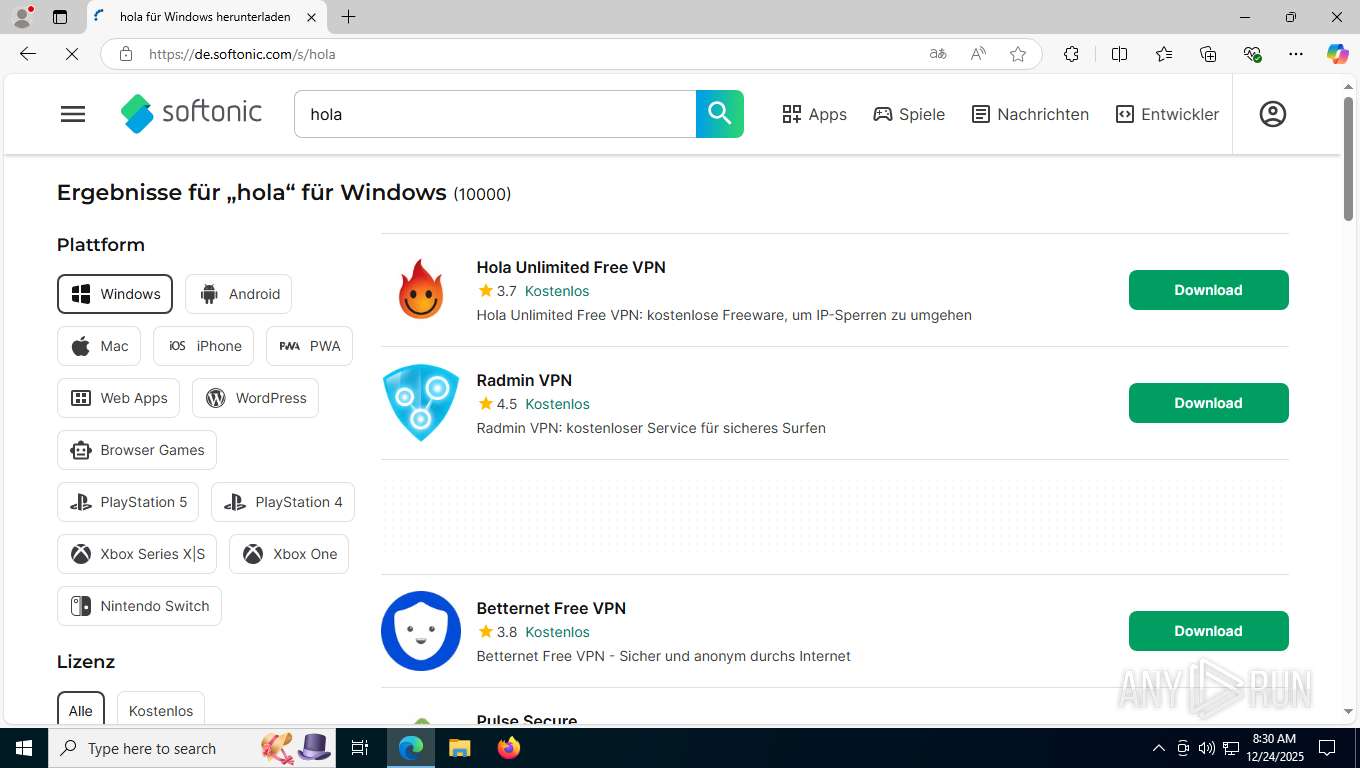Click the Hola flame app icon
This screenshot has width=1360, height=768.
(x=421, y=290)
